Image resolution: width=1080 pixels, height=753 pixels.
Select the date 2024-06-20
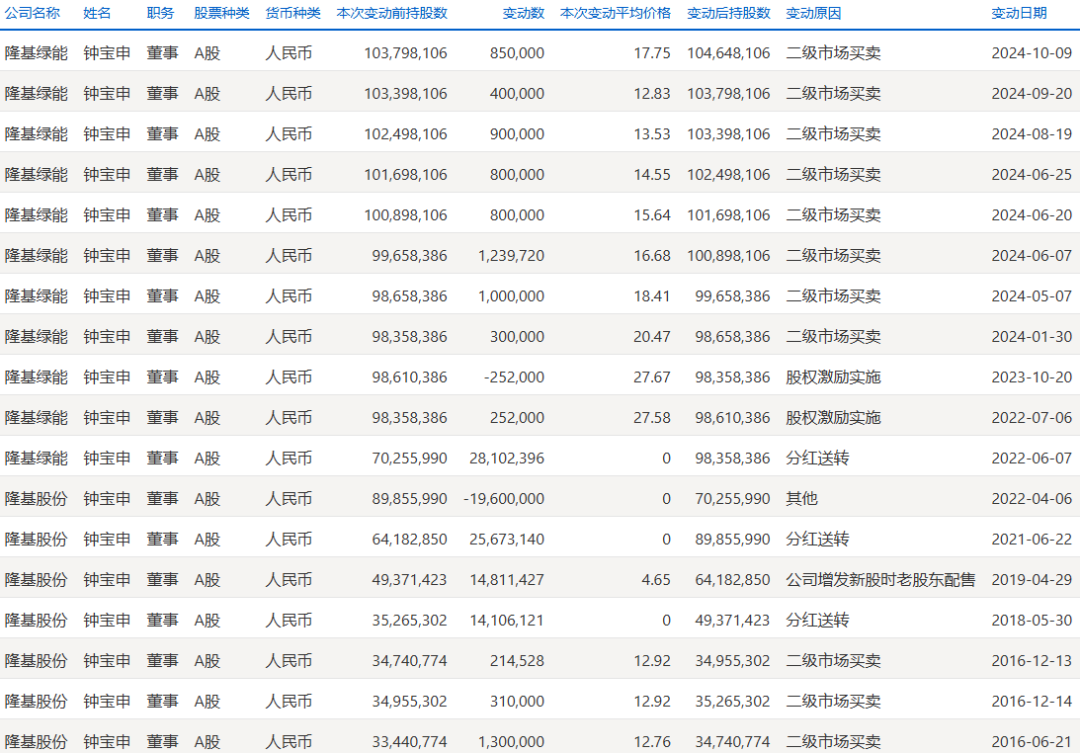coord(1032,215)
